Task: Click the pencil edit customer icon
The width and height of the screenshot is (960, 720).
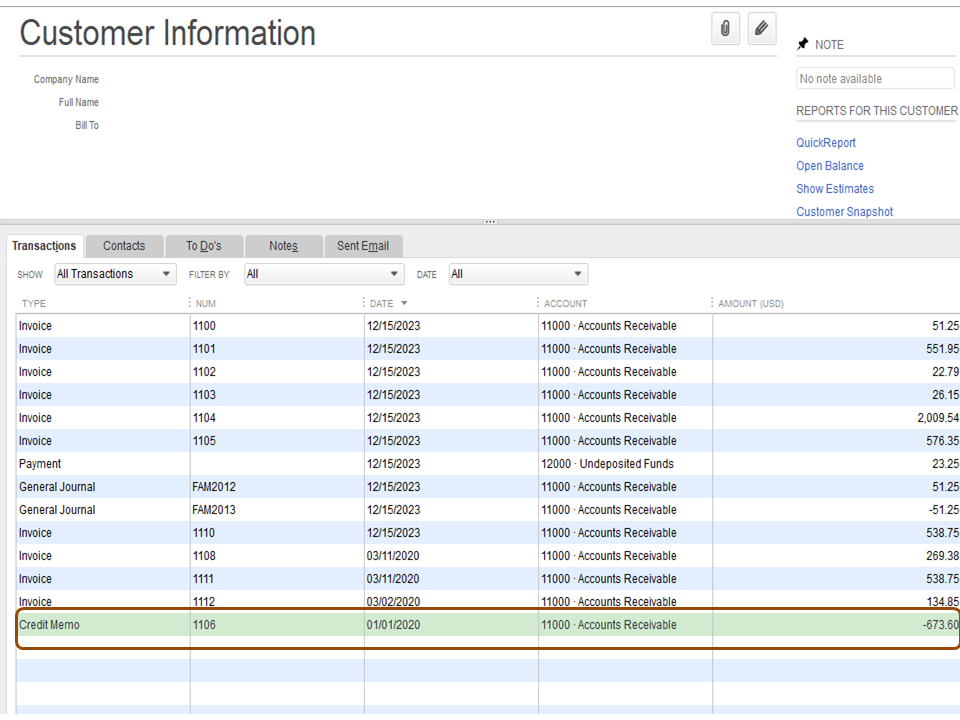Action: [x=762, y=29]
